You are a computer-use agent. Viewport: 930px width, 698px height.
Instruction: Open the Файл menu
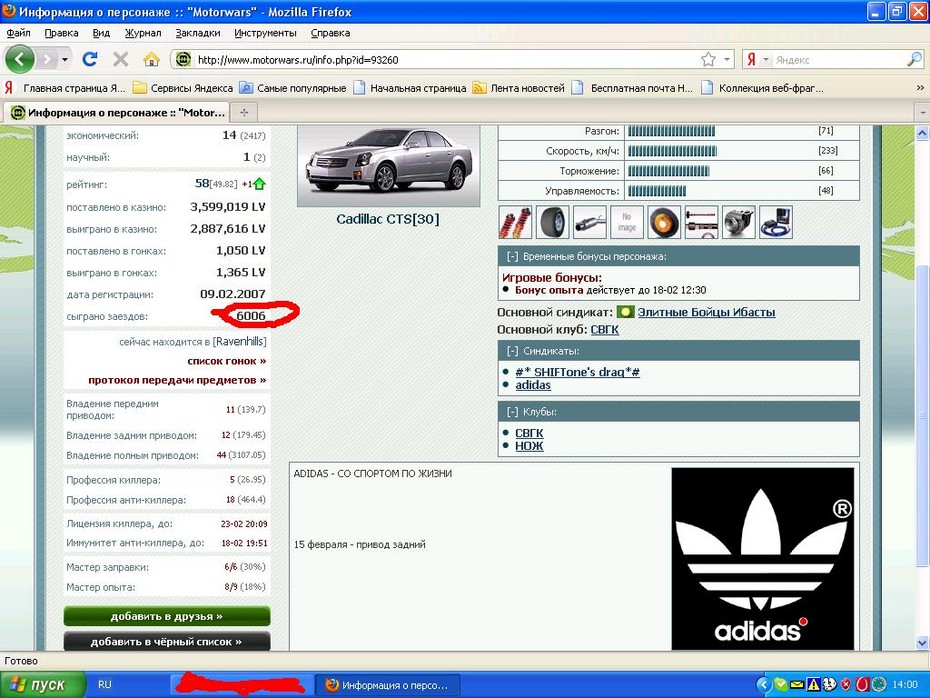[18, 33]
